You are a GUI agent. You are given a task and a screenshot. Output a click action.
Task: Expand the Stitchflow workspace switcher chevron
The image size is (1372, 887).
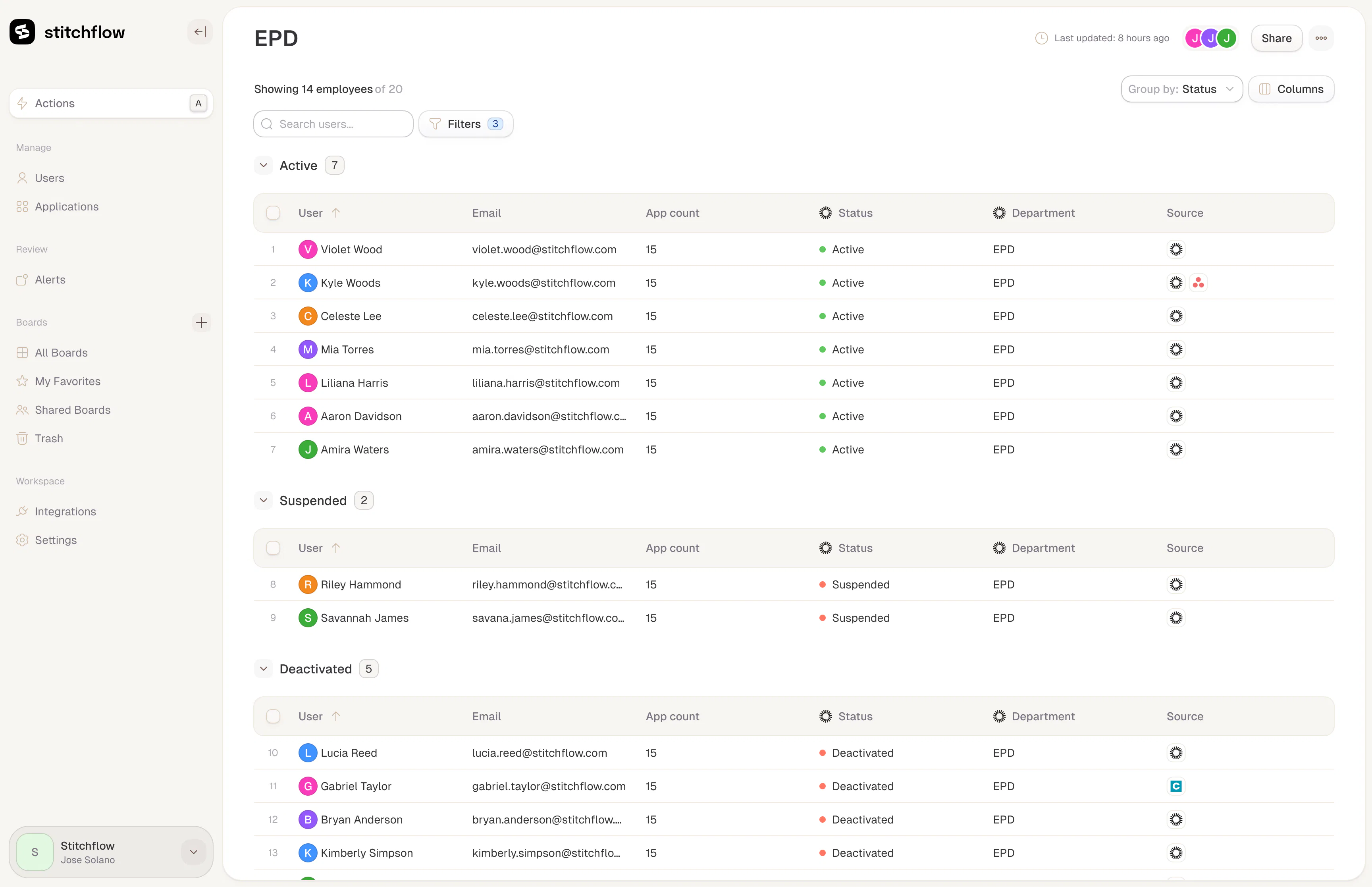coord(193,852)
